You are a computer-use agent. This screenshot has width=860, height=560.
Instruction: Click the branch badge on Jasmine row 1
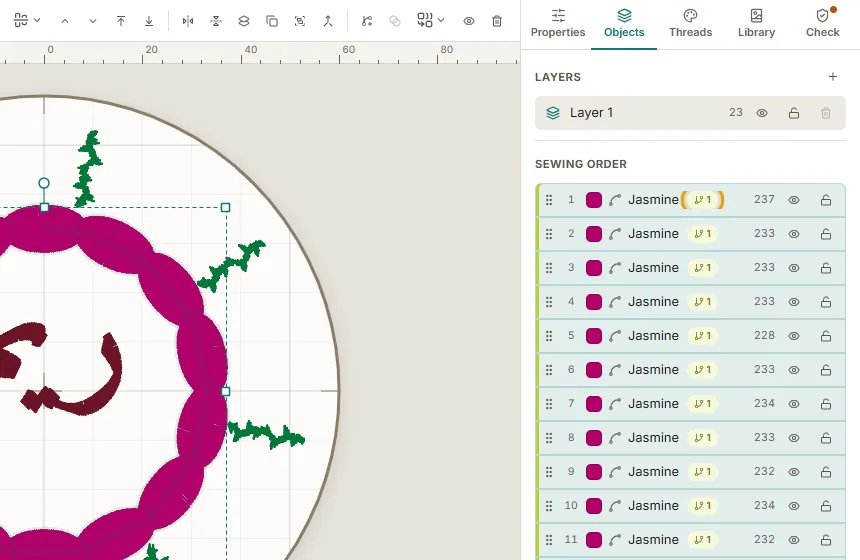703,200
